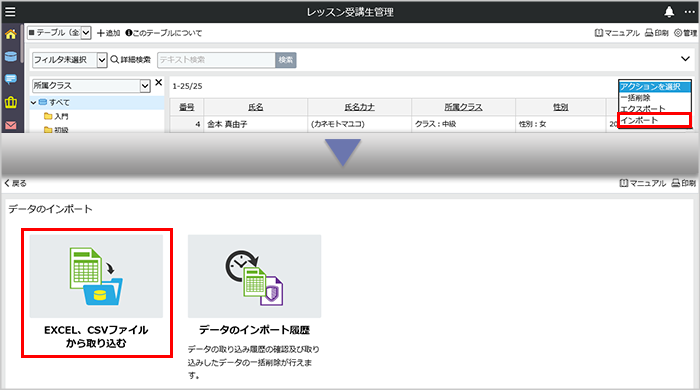Close the 所属クラス category panel

click(x=158, y=83)
